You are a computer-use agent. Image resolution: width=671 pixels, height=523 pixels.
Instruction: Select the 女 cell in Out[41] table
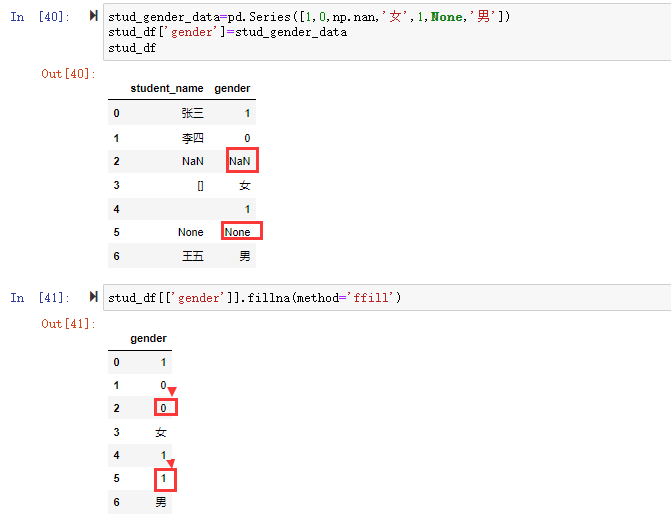click(x=161, y=432)
